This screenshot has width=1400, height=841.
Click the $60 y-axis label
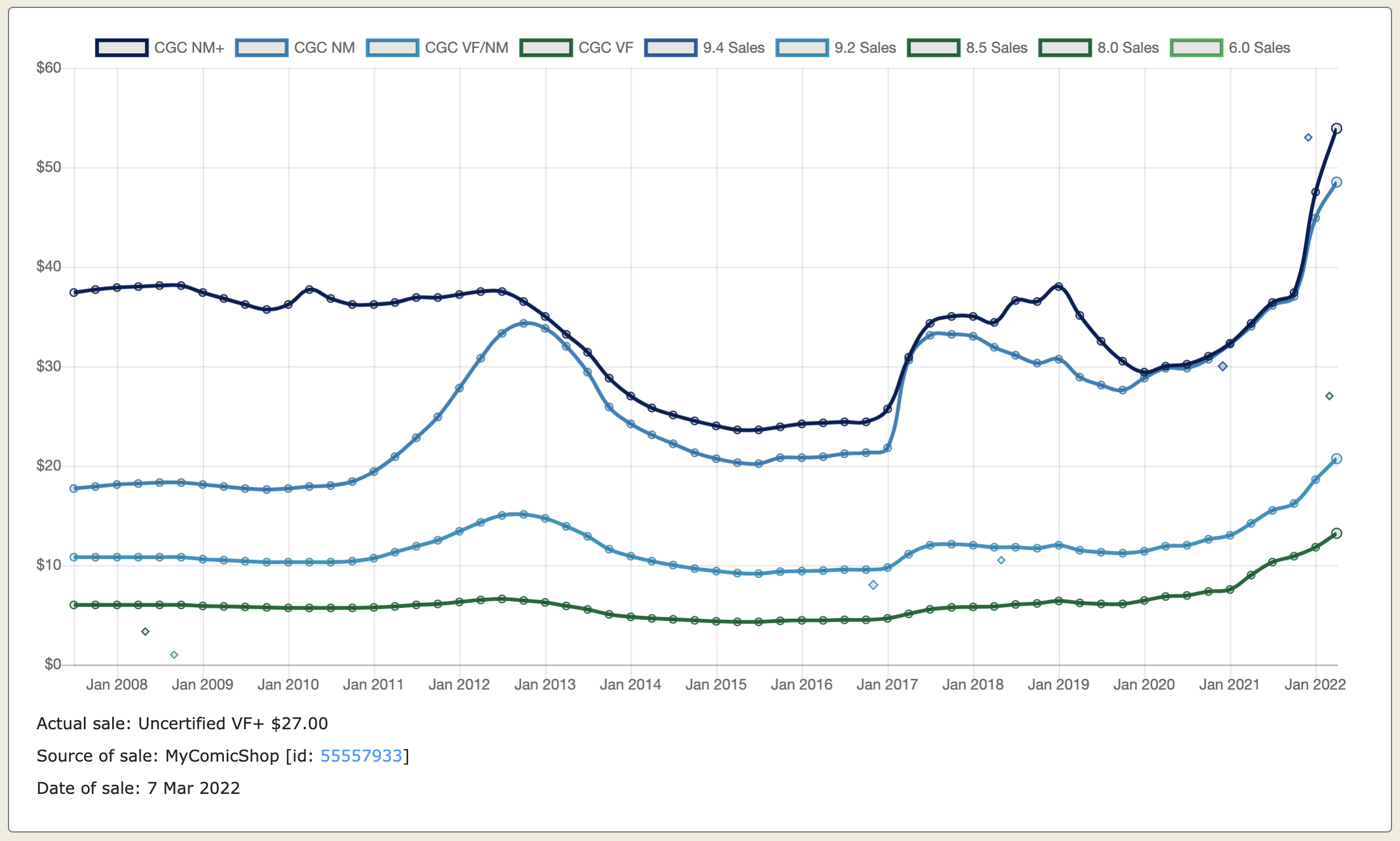click(x=49, y=68)
